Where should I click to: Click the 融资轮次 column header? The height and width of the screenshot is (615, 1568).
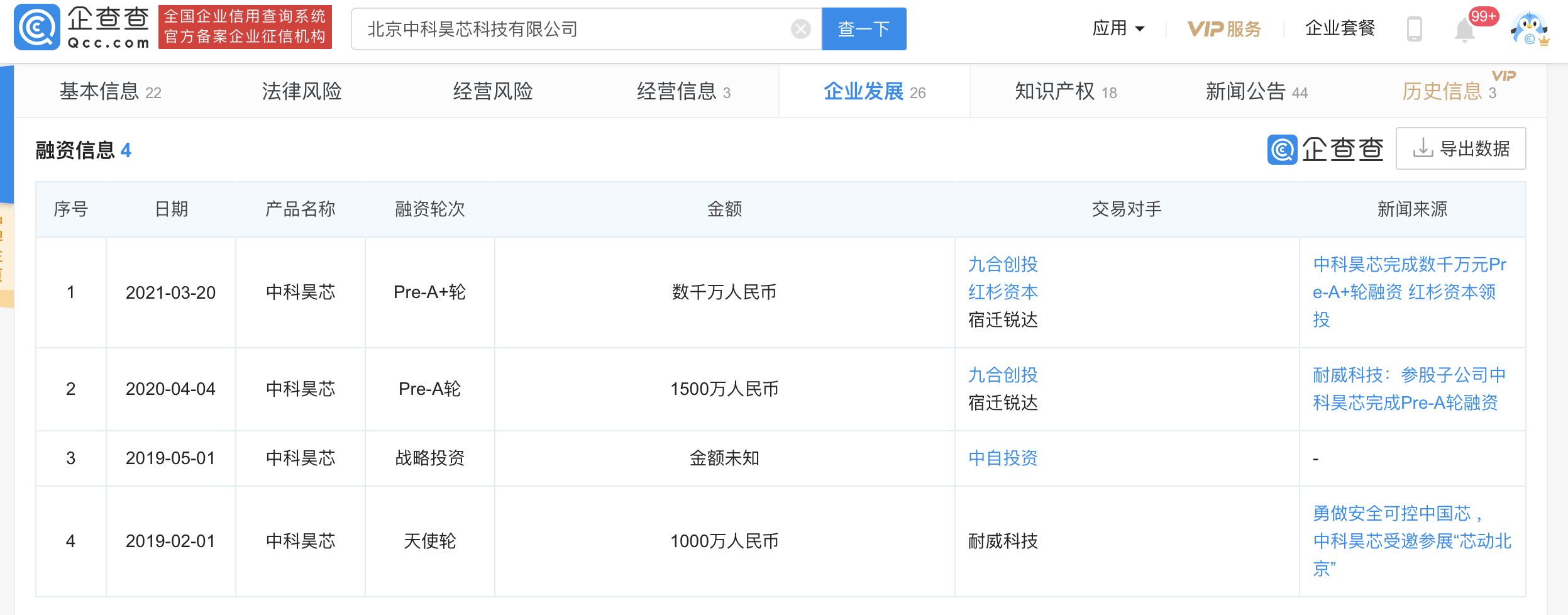tap(429, 209)
